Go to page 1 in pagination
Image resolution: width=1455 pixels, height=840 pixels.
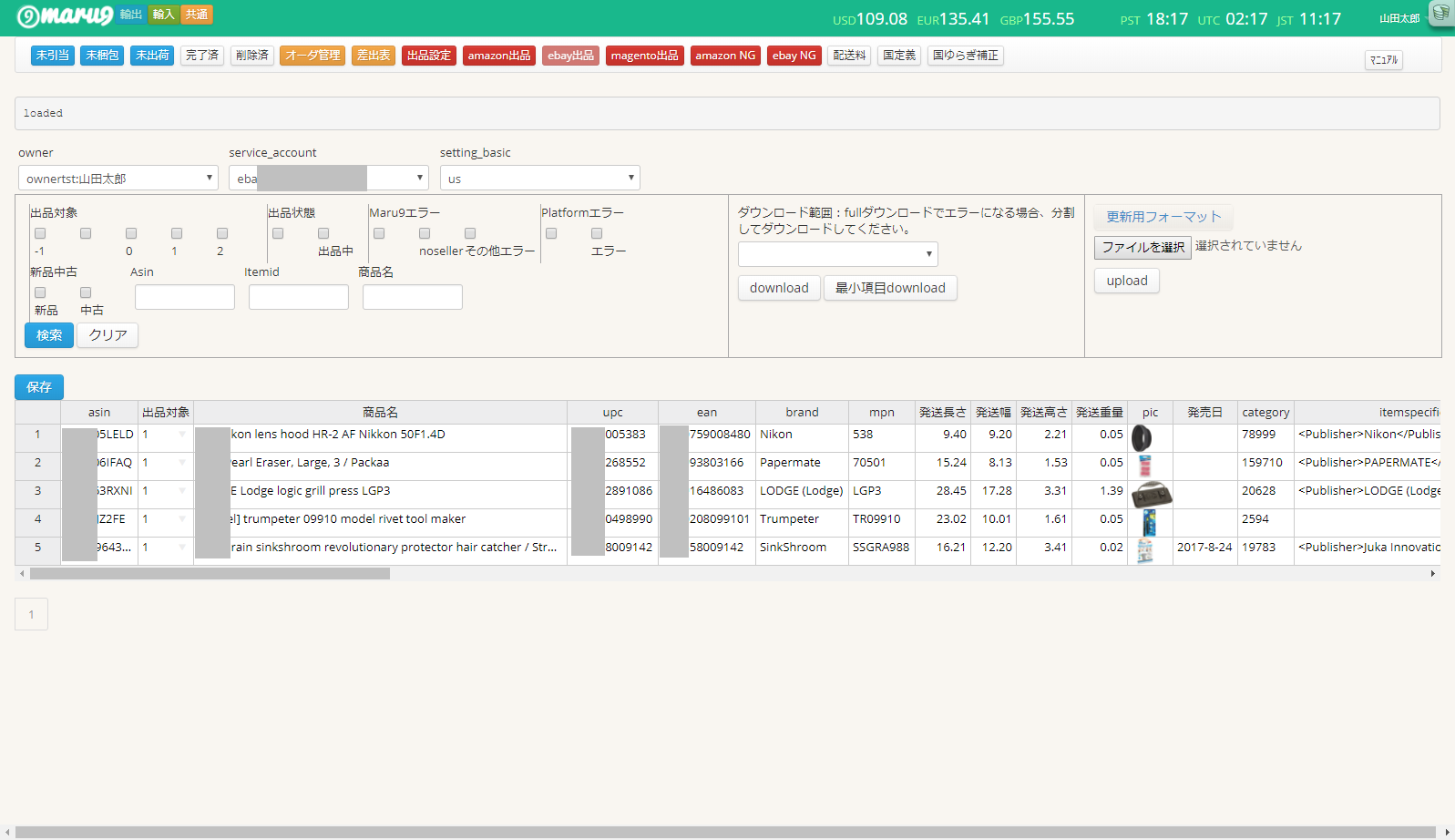[x=31, y=614]
